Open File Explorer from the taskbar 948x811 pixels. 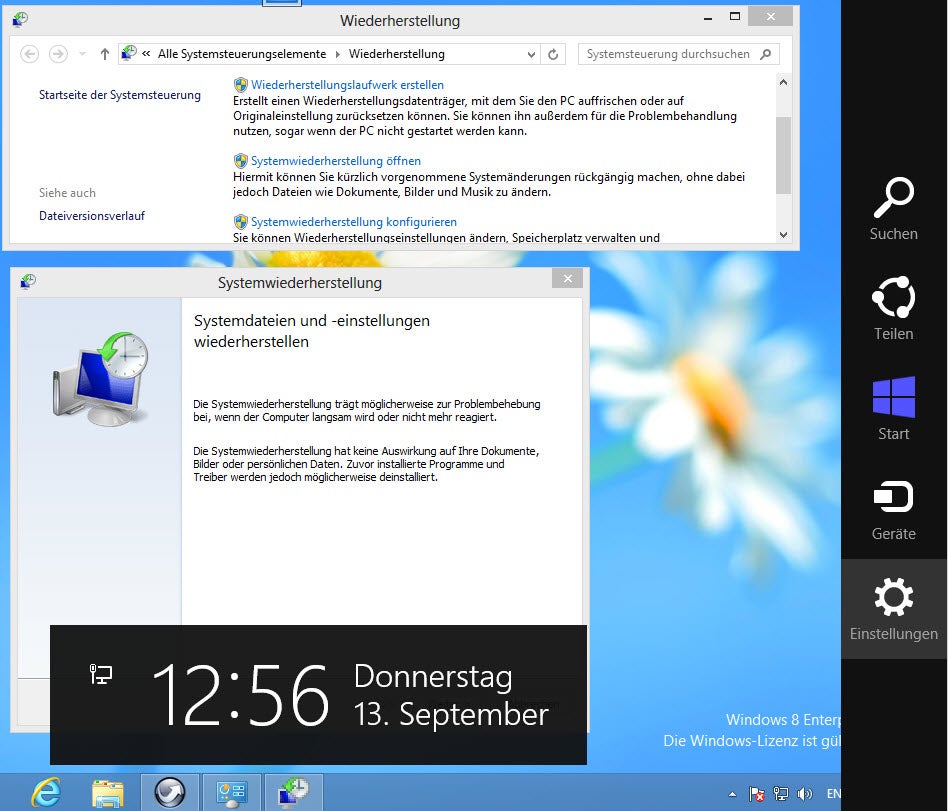click(108, 792)
